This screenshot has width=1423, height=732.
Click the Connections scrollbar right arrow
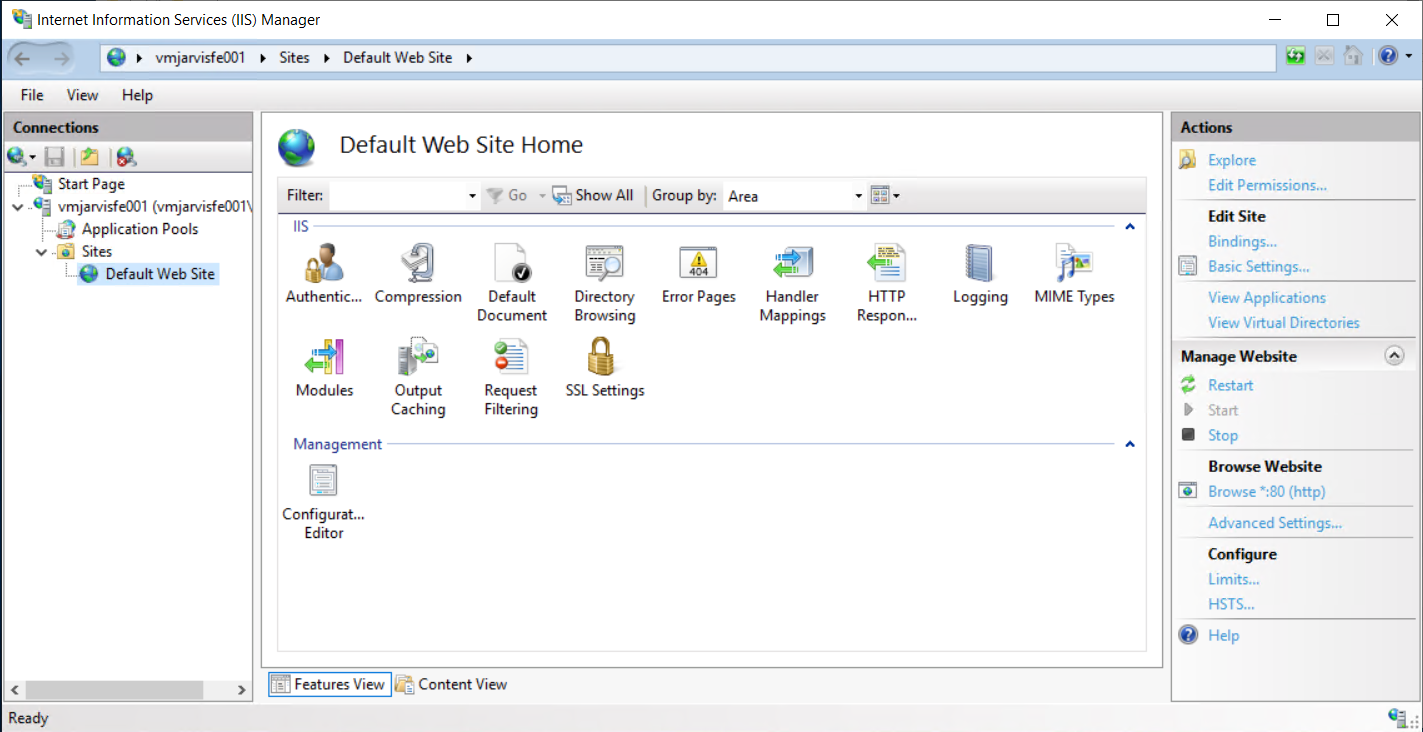point(242,690)
